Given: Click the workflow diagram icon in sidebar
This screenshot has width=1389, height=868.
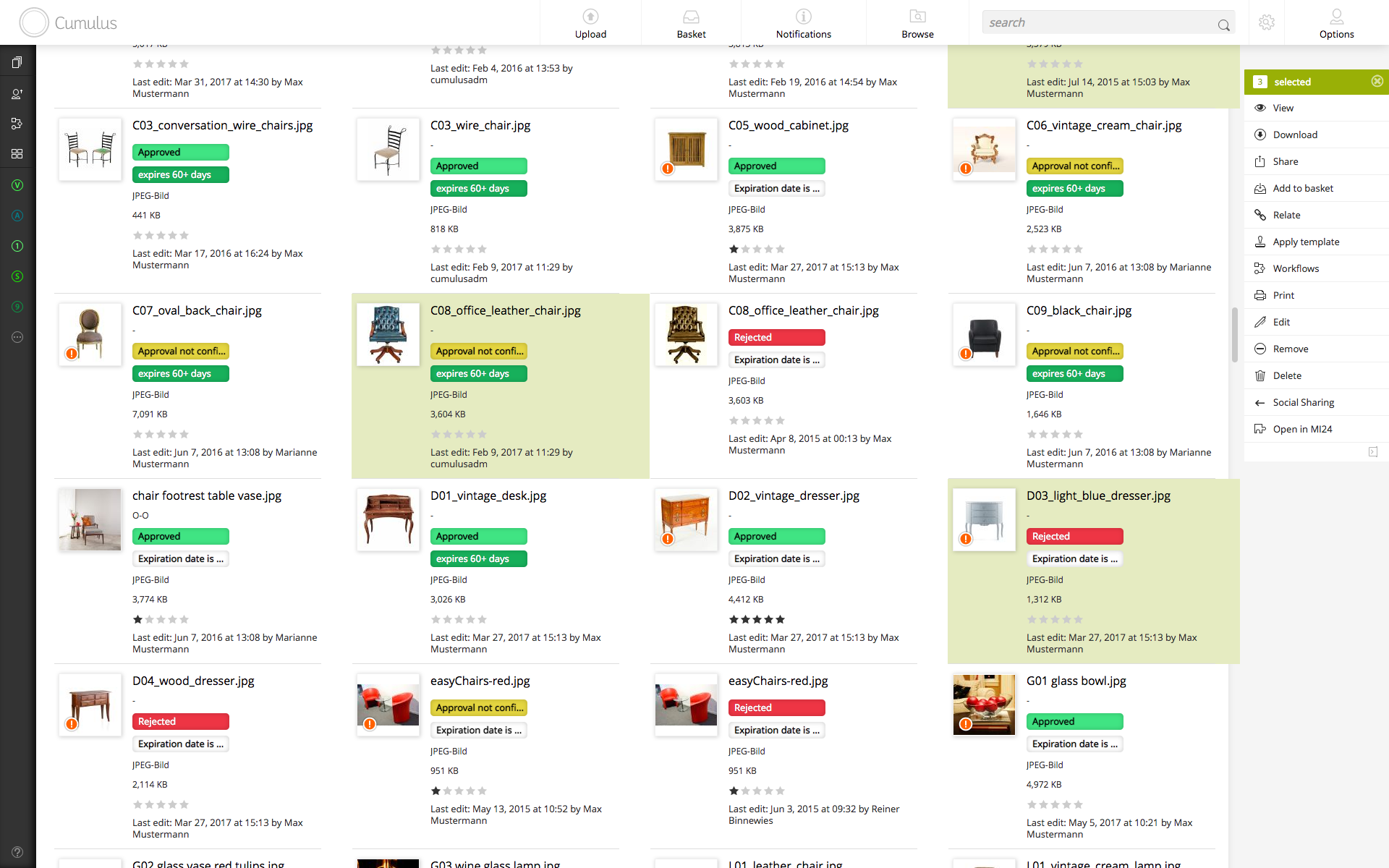Looking at the screenshot, I should (x=17, y=124).
